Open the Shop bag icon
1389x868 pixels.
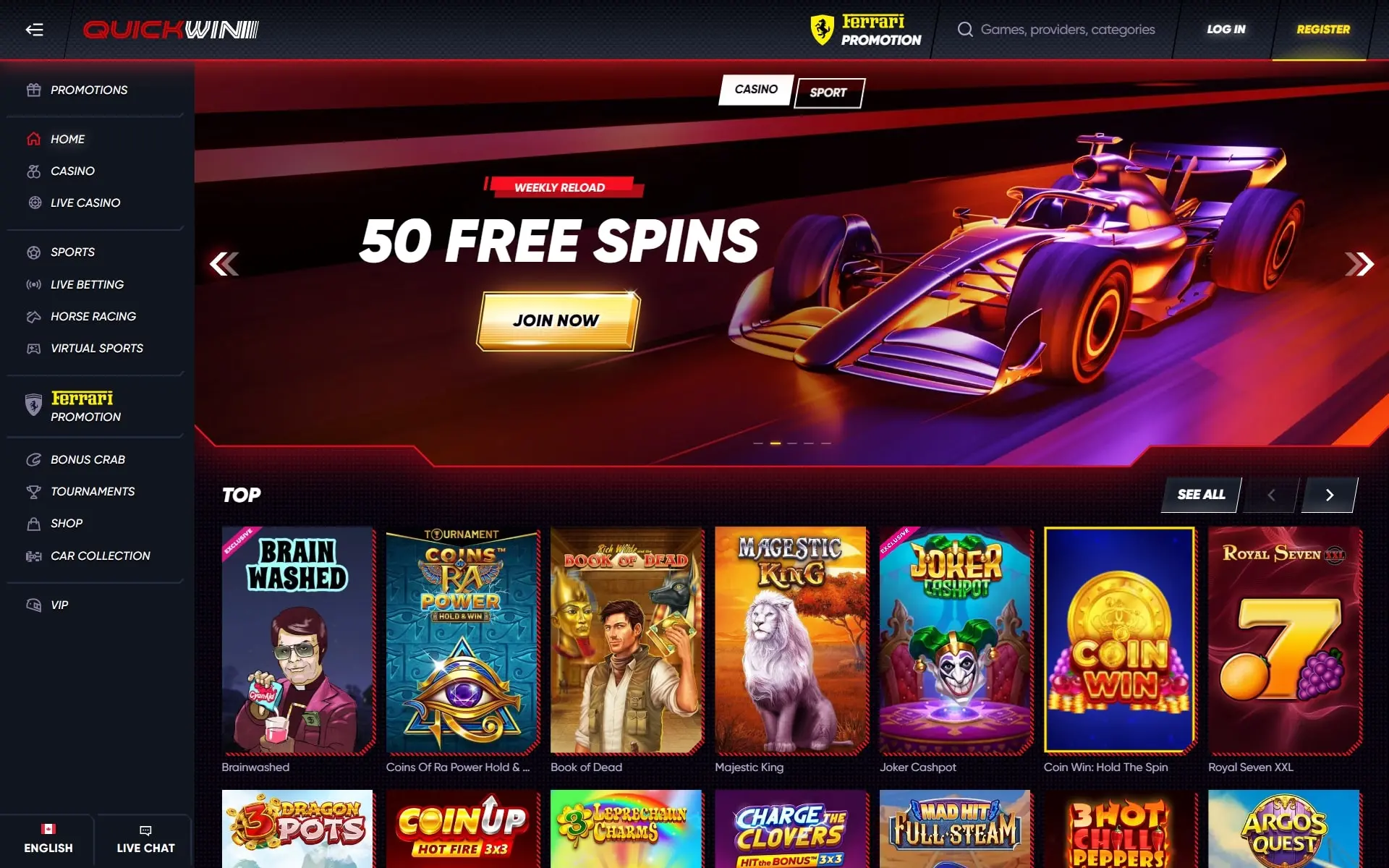33,524
